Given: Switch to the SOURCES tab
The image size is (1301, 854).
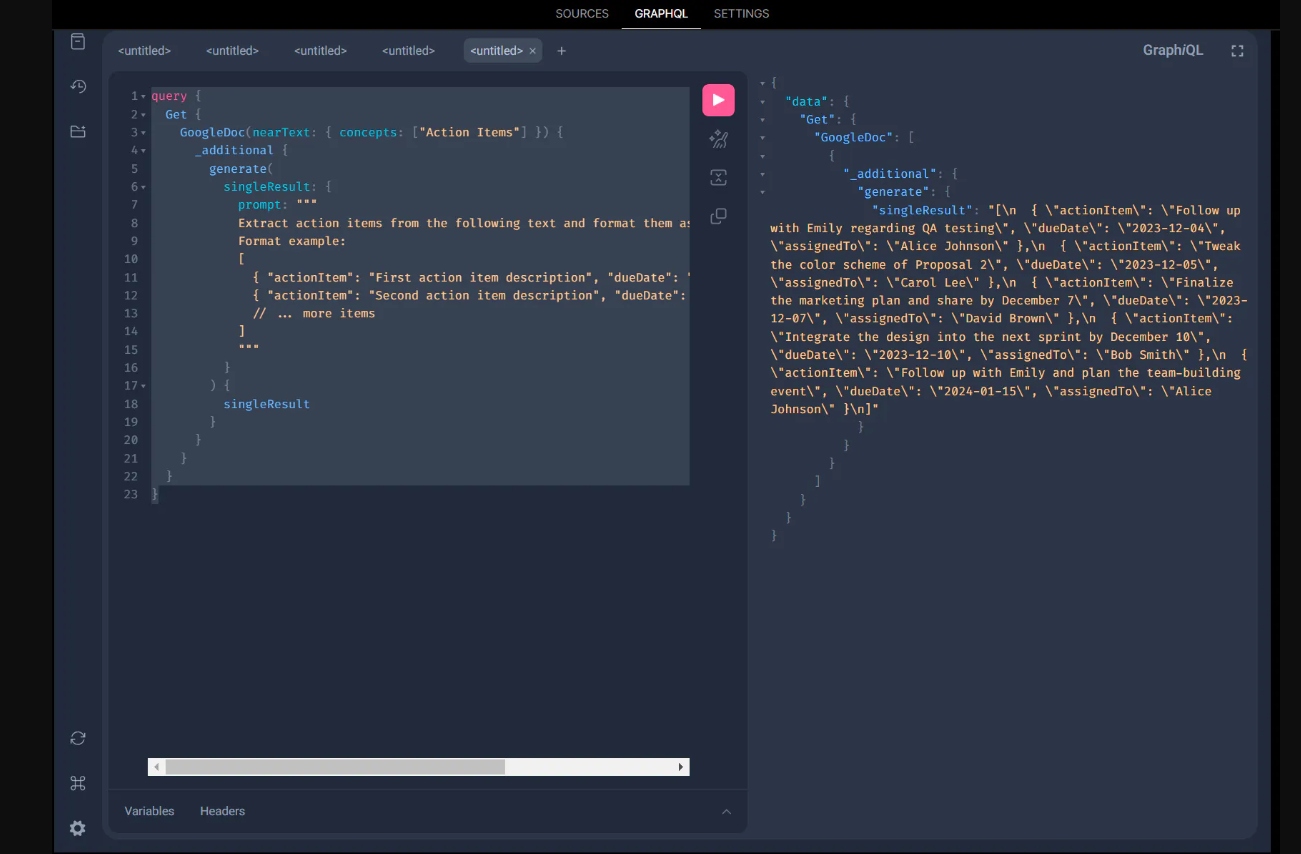Looking at the screenshot, I should (x=582, y=14).
